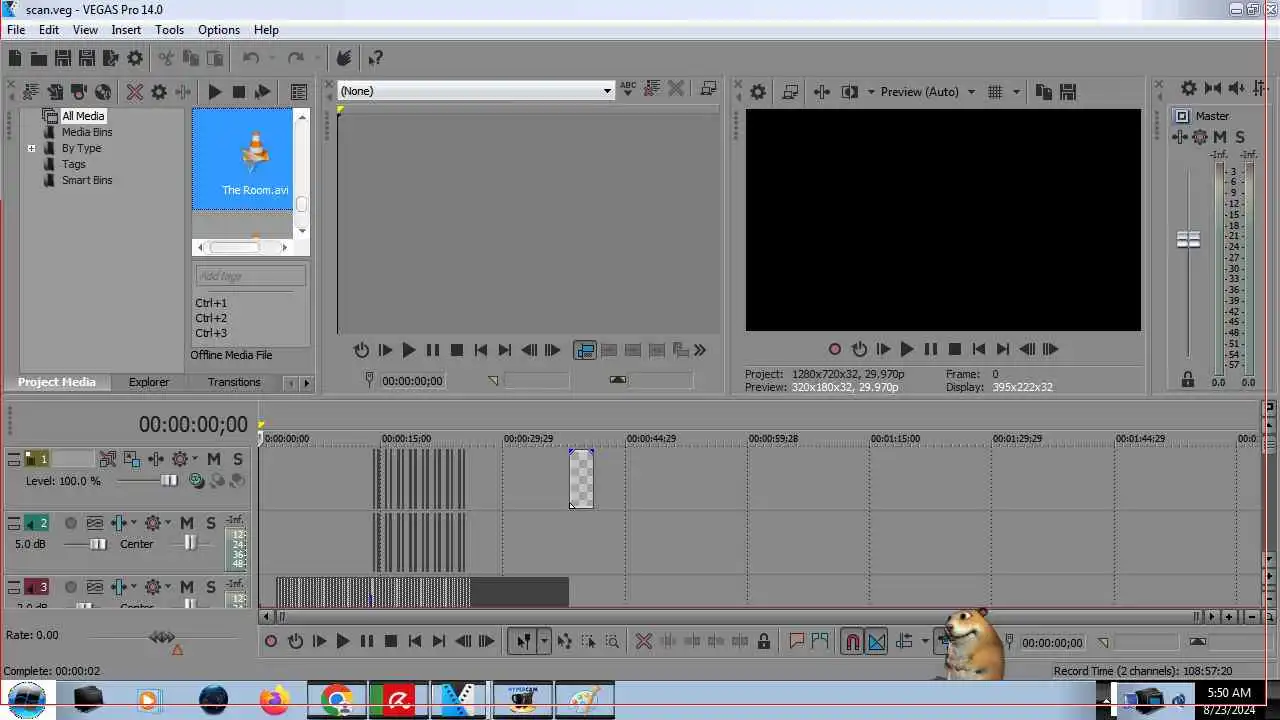The width and height of the screenshot is (1280, 720).
Task: Open Normal Edit tool dropdown arrow
Action: point(544,642)
